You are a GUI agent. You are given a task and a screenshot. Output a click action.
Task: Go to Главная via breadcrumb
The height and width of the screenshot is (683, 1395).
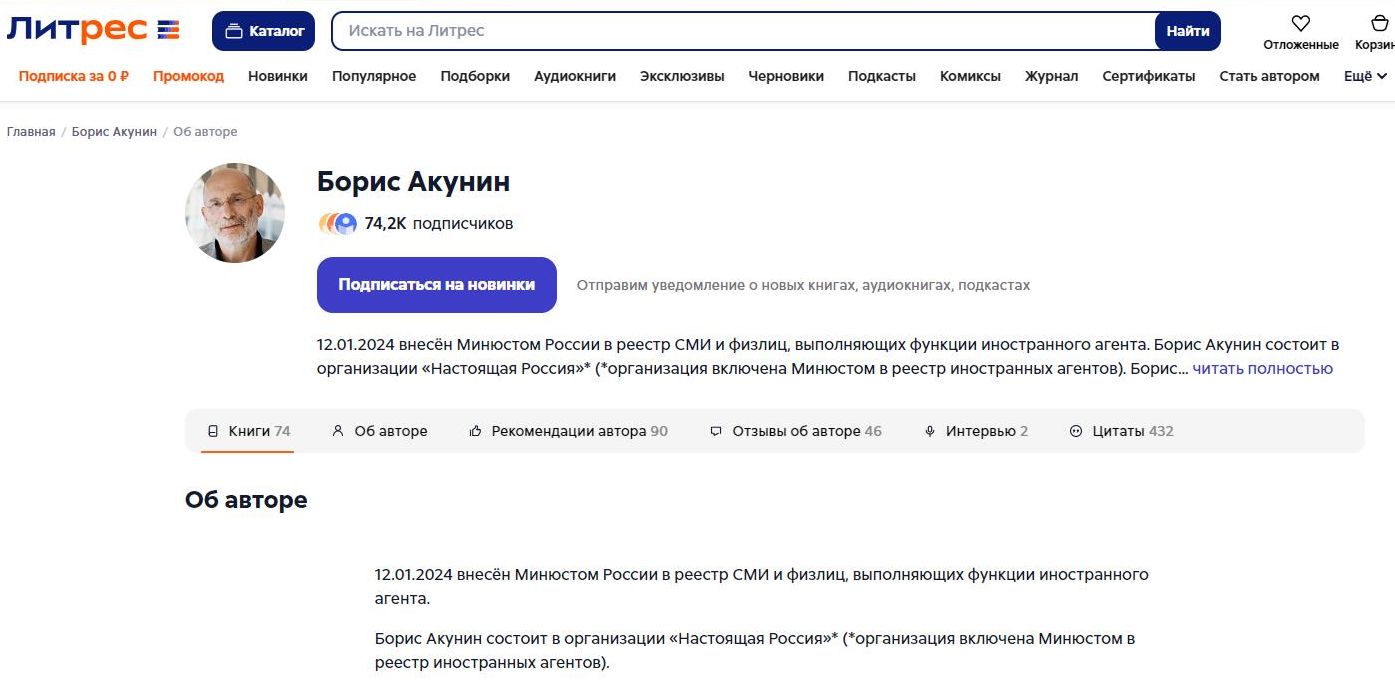[x=31, y=132]
